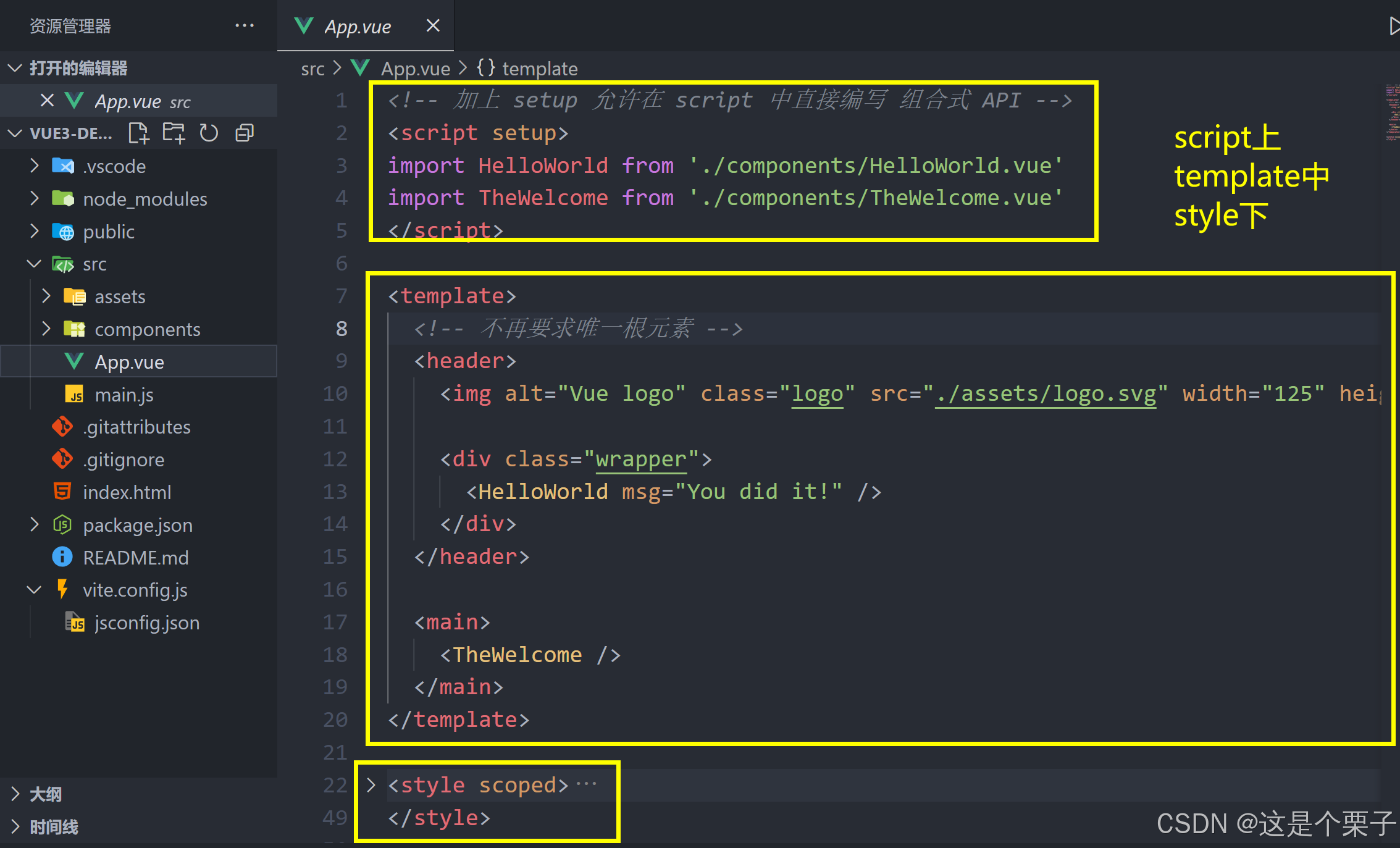Click the New Folder icon in explorer header

point(174,133)
